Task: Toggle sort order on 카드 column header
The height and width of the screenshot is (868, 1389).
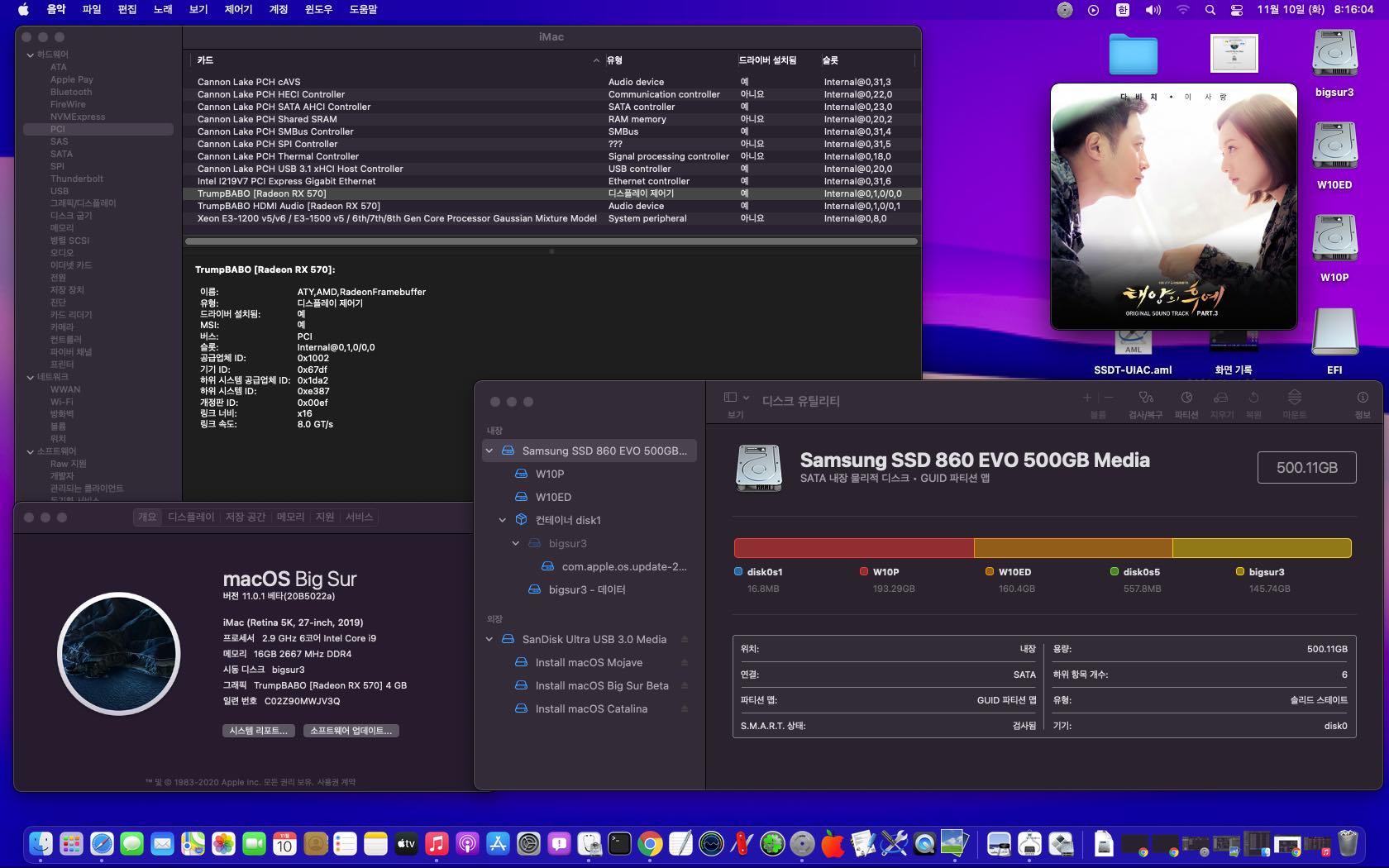Action: click(397, 60)
